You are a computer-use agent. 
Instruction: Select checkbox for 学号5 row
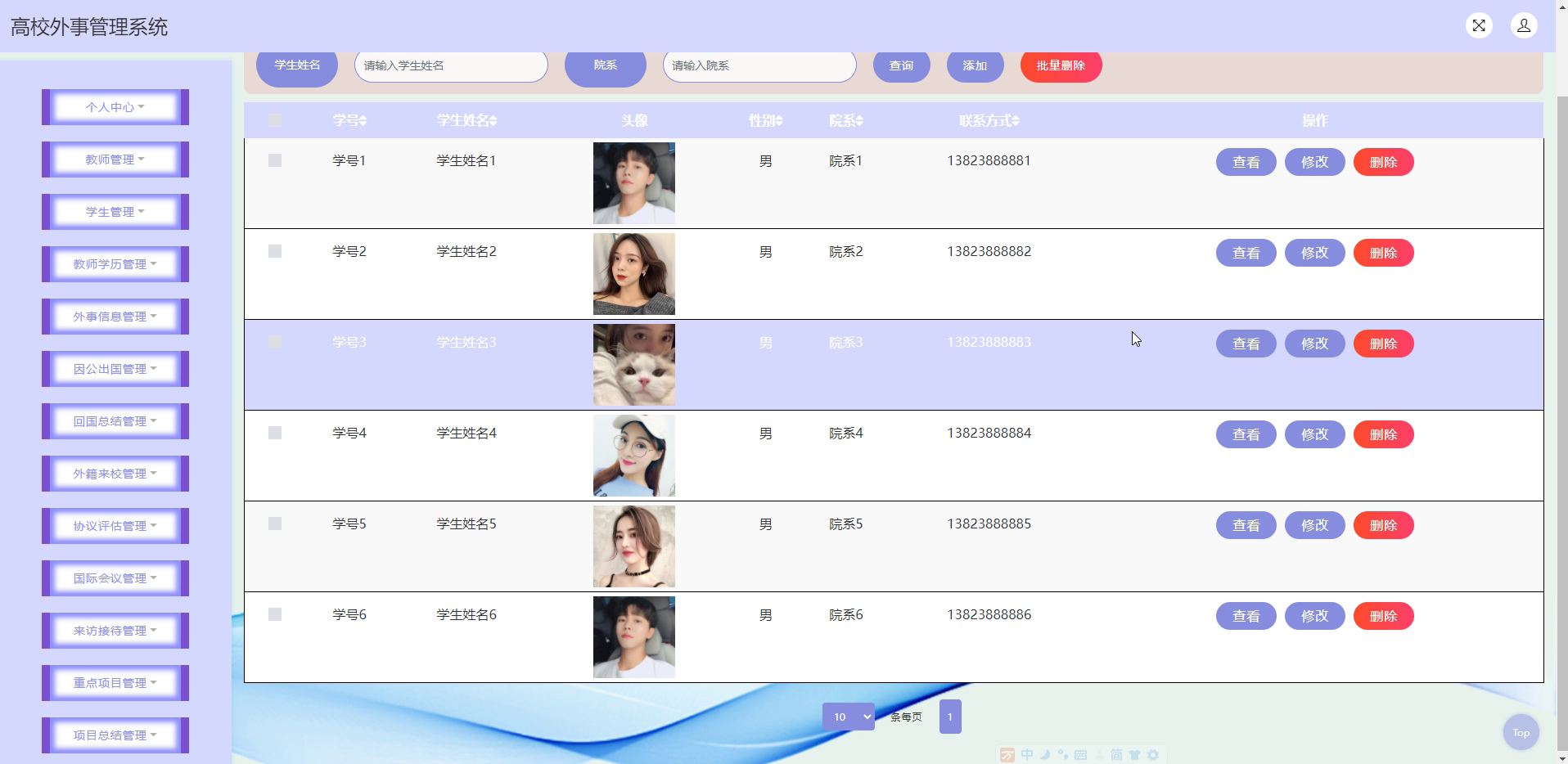pos(275,524)
